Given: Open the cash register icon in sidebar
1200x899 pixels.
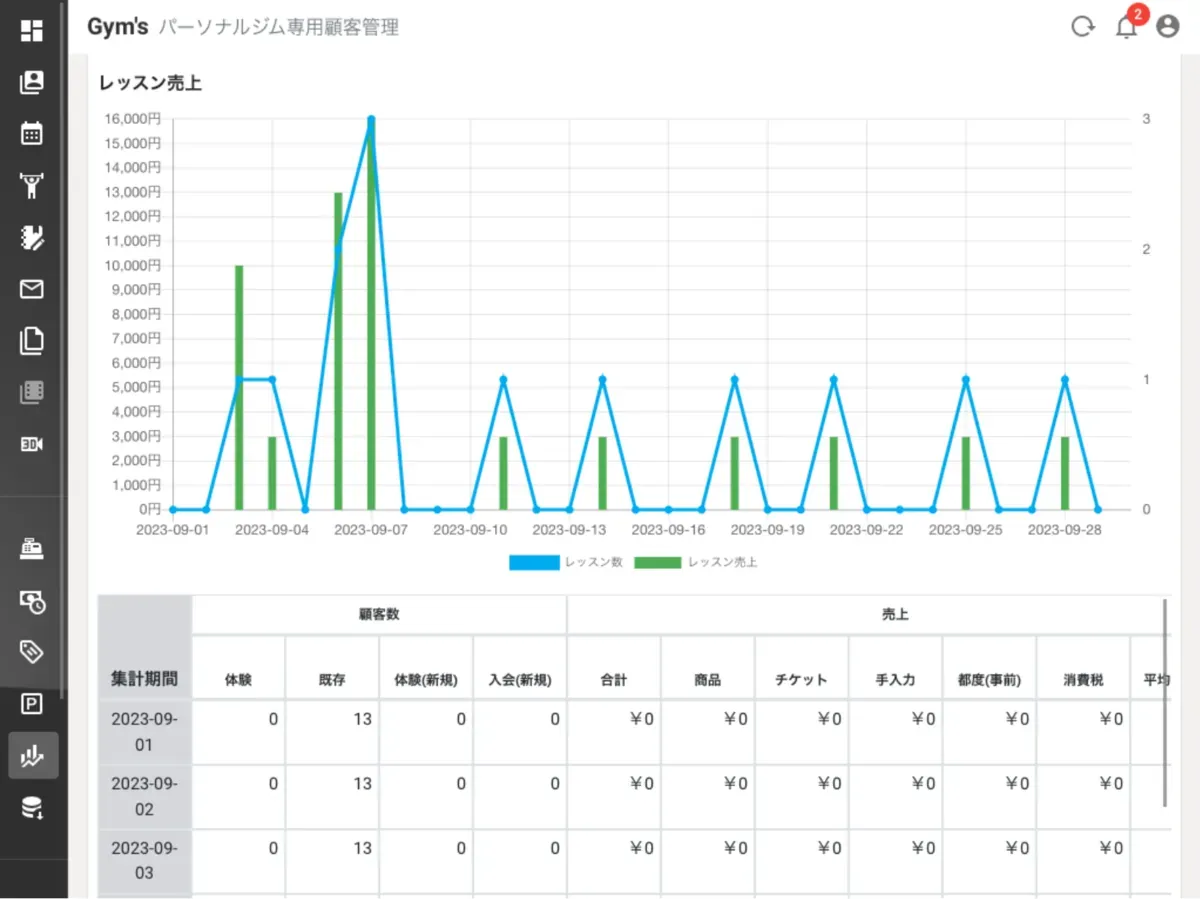Looking at the screenshot, I should tap(32, 548).
